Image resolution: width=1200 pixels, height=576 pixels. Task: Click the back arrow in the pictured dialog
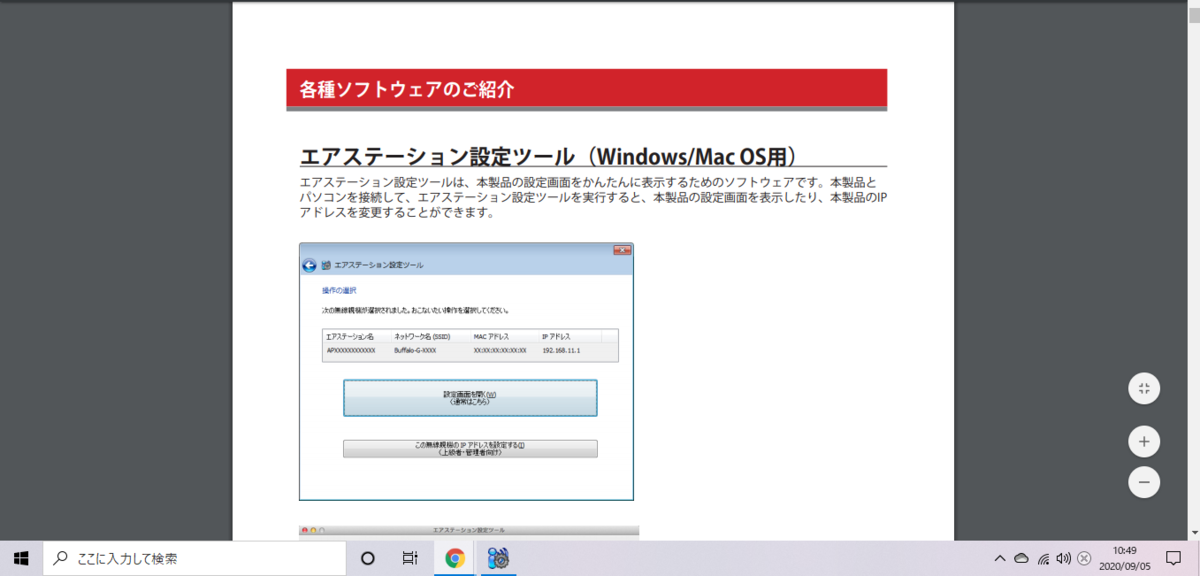point(310,265)
